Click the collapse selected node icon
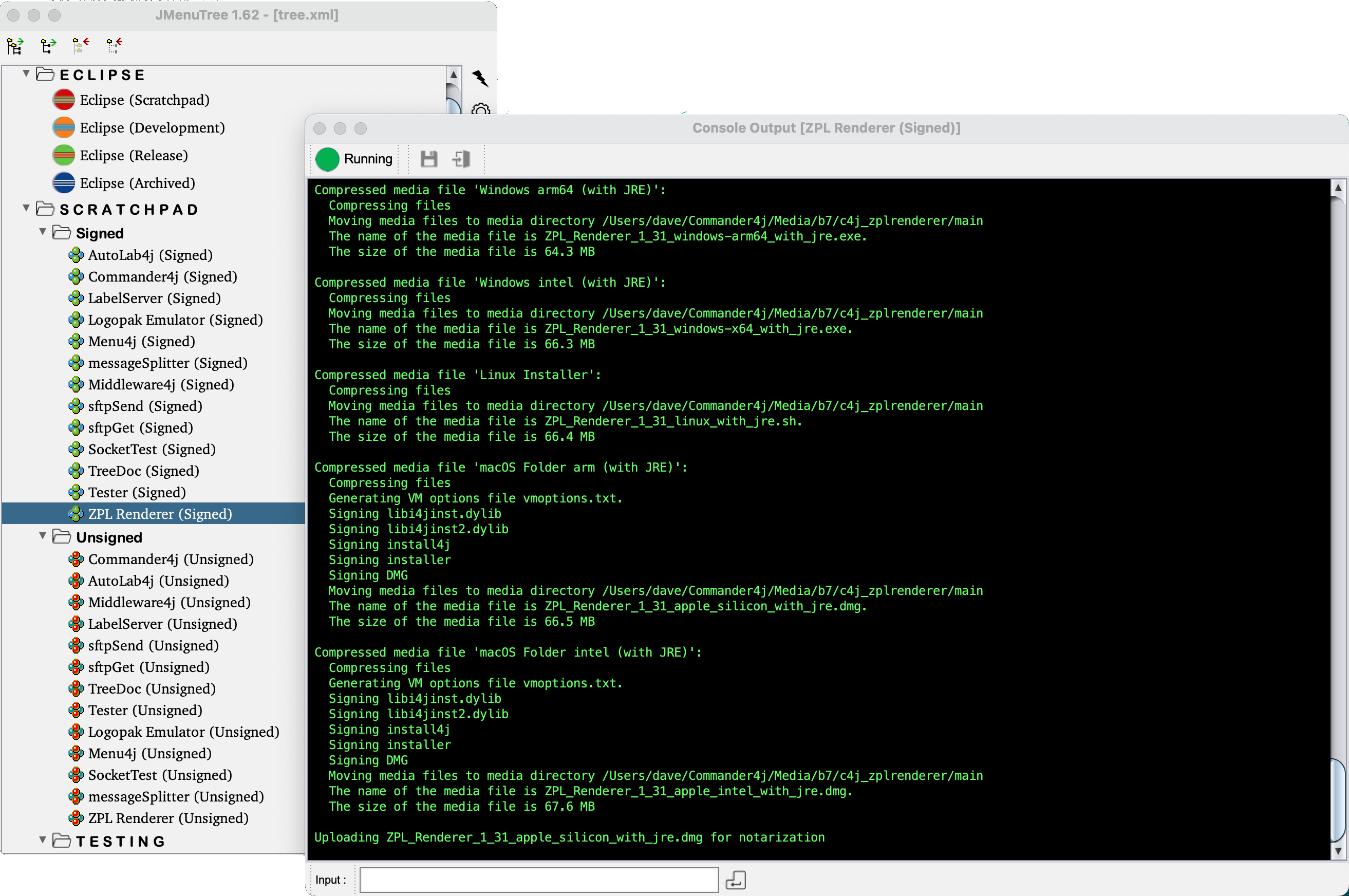1349x896 pixels. (x=114, y=45)
